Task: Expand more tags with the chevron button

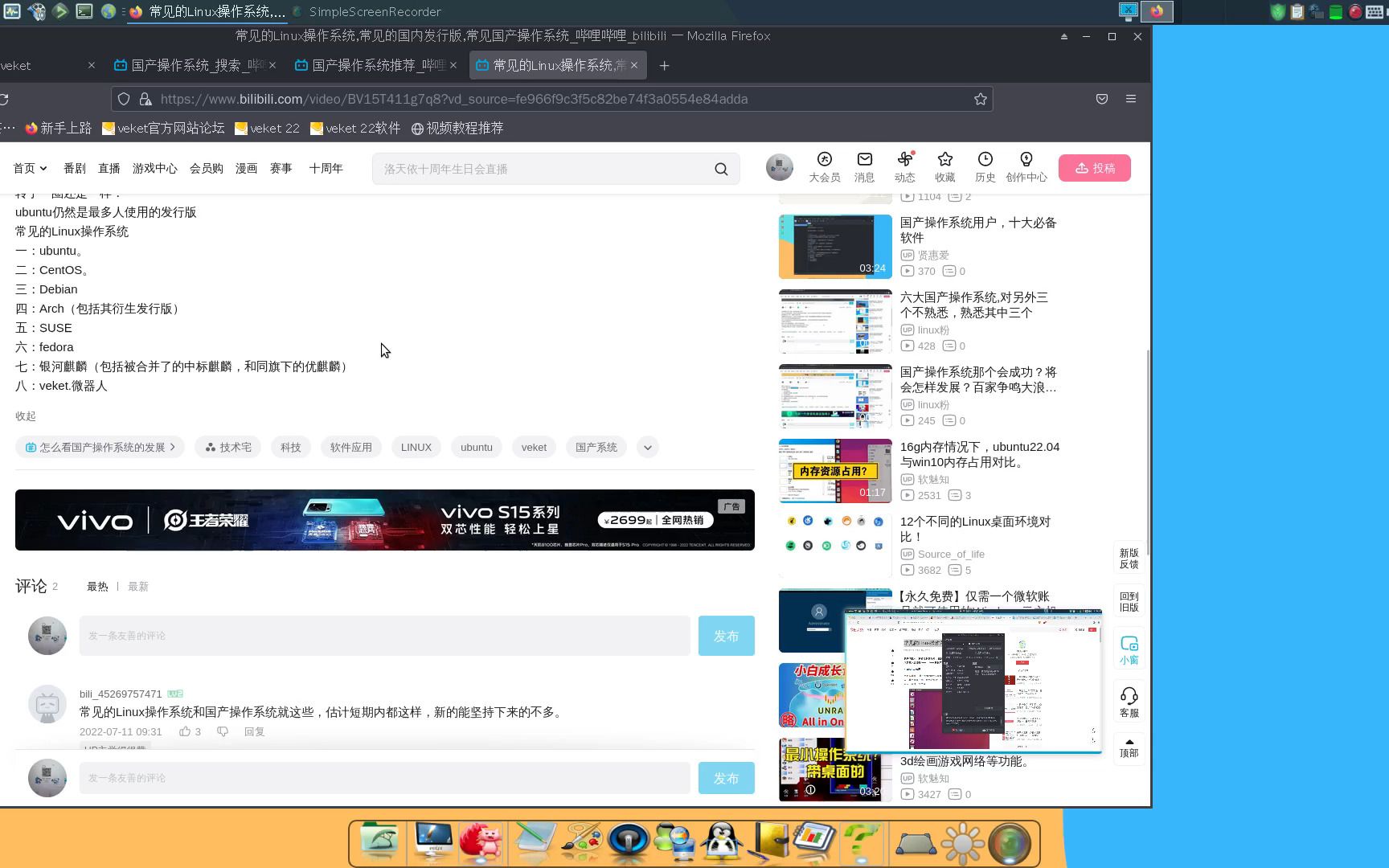Action: 648,448
